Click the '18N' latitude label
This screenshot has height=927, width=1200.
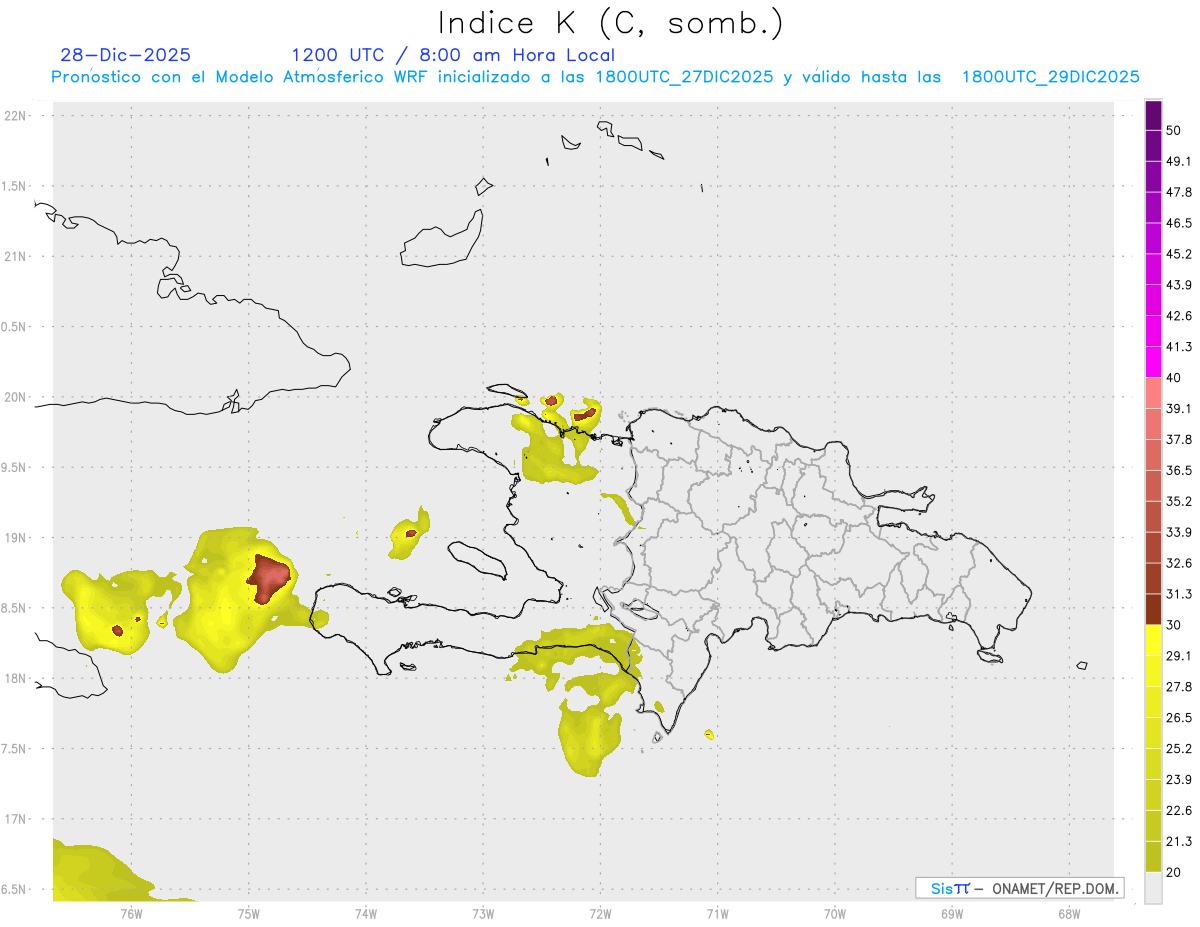click(15, 679)
